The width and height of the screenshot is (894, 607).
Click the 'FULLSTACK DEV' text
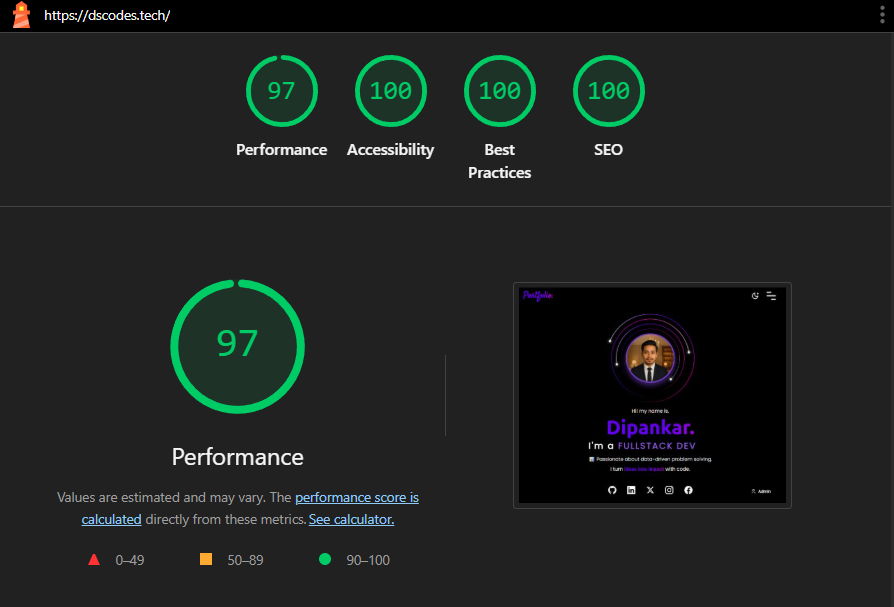coord(657,446)
